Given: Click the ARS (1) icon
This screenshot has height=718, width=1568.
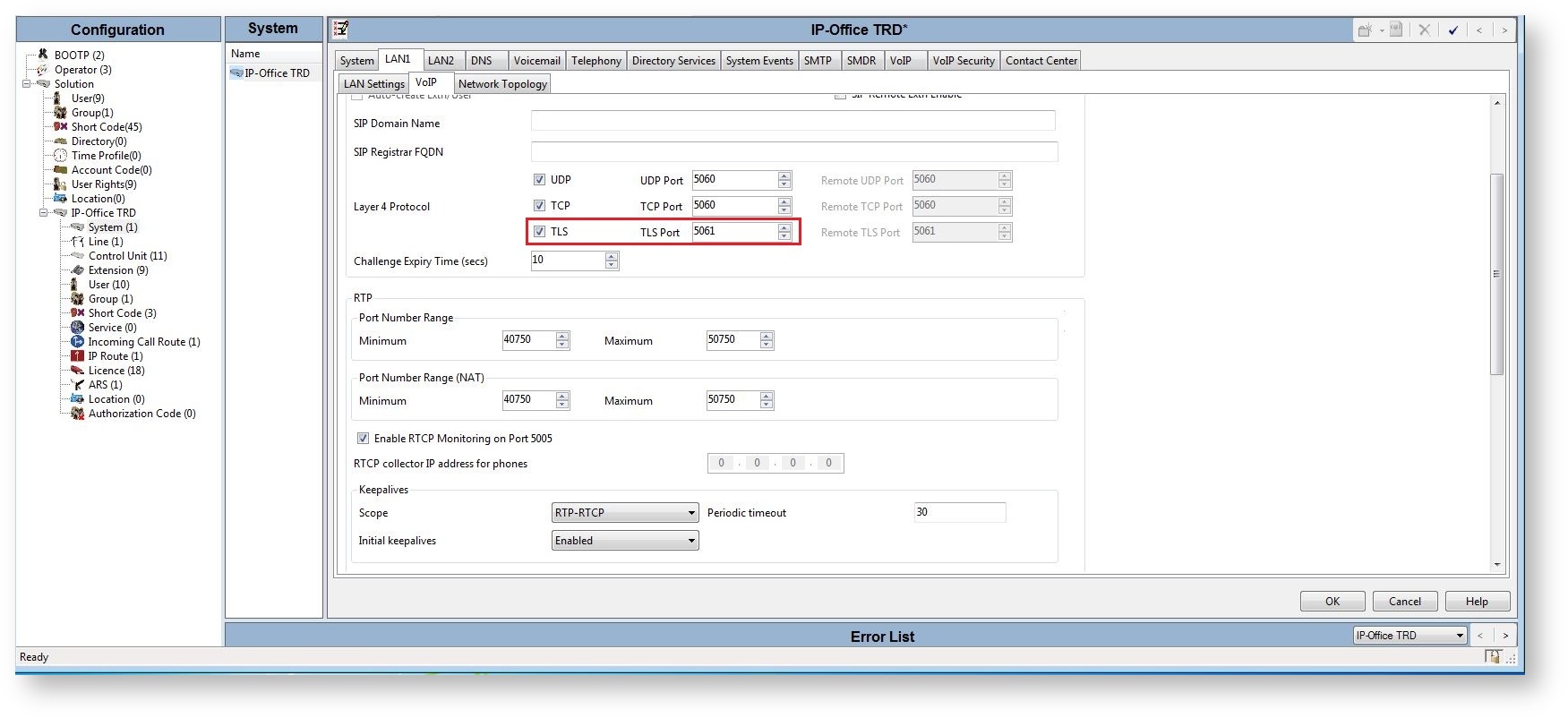Looking at the screenshot, I should (77, 384).
